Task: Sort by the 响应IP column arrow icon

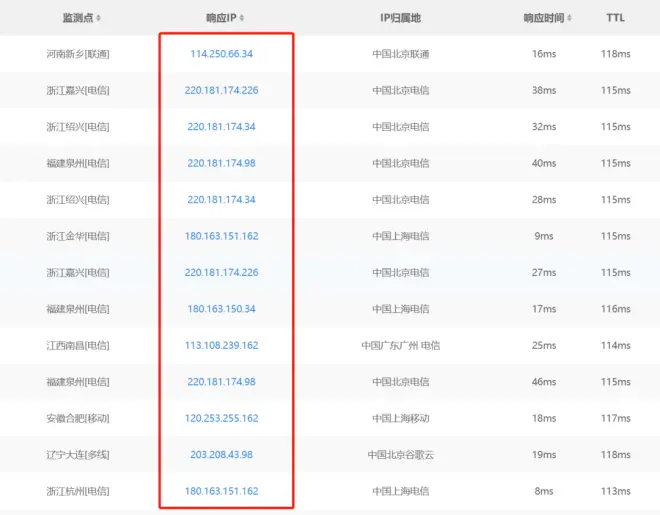Action: click(x=242, y=18)
